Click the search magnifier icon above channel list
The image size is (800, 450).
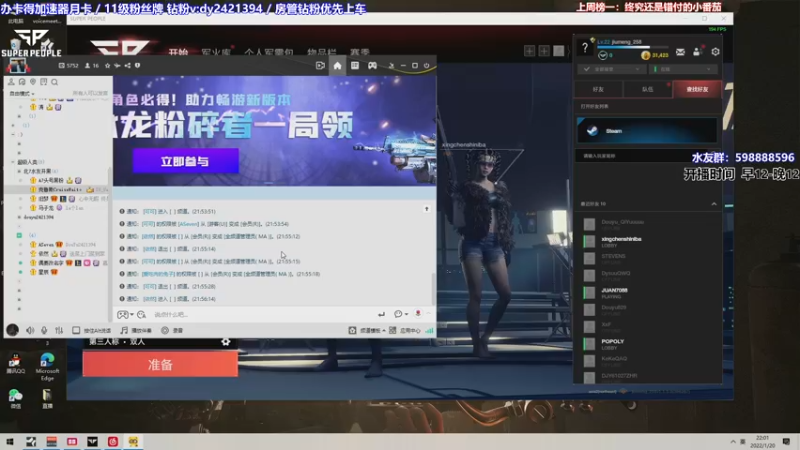54,82
